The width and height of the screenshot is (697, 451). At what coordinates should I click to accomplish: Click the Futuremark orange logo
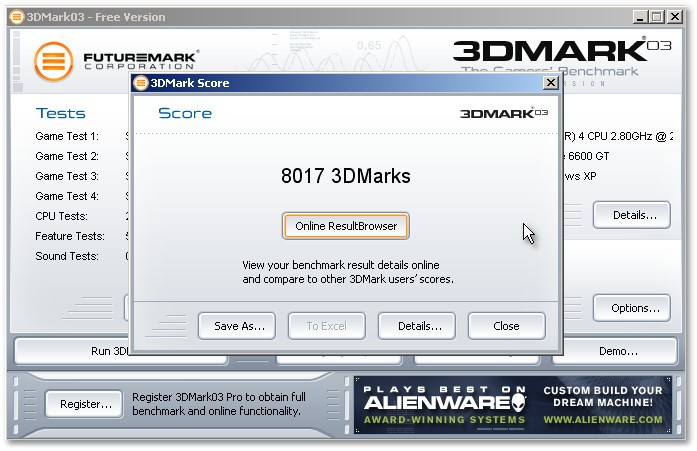[54, 61]
